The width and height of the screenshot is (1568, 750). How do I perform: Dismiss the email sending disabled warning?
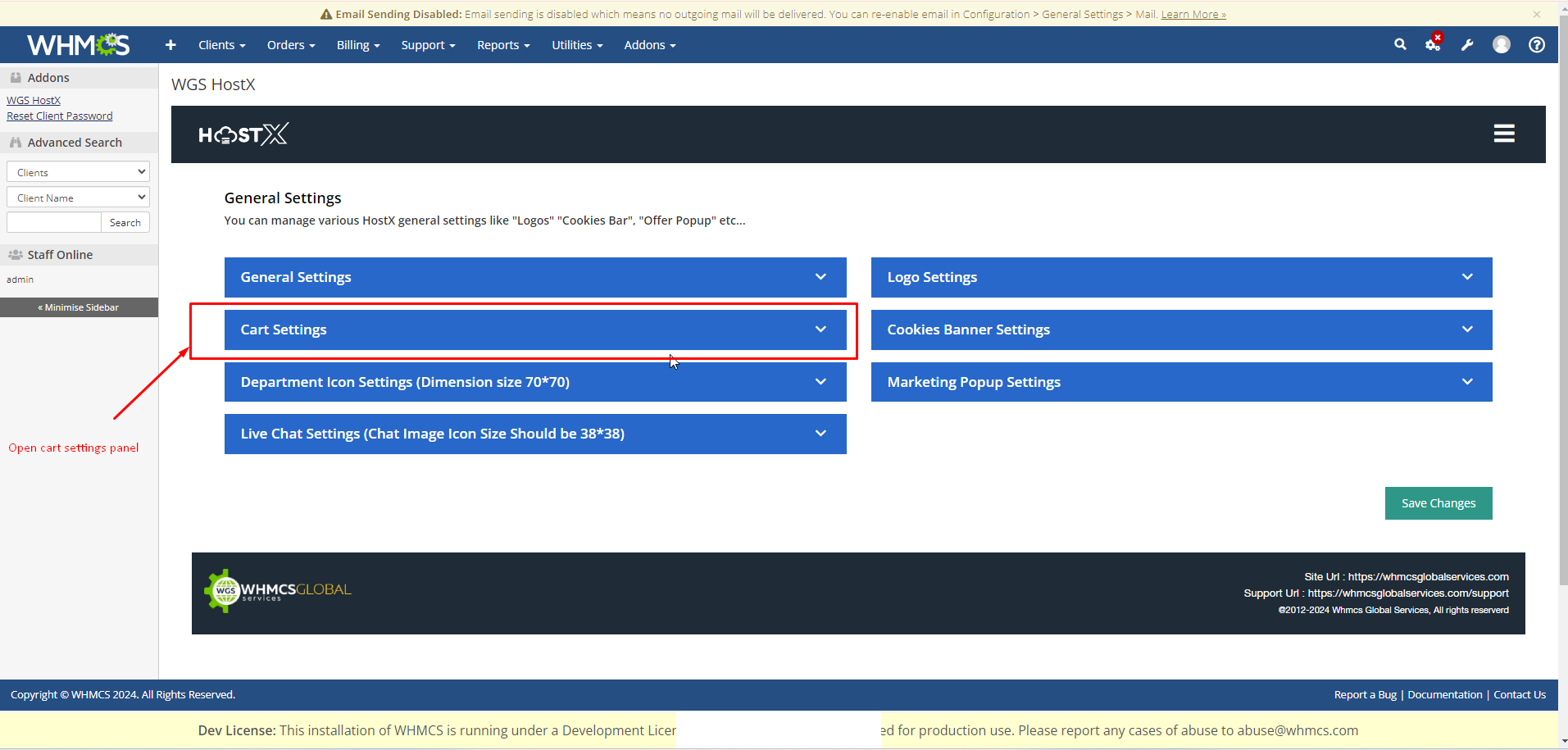1536,14
